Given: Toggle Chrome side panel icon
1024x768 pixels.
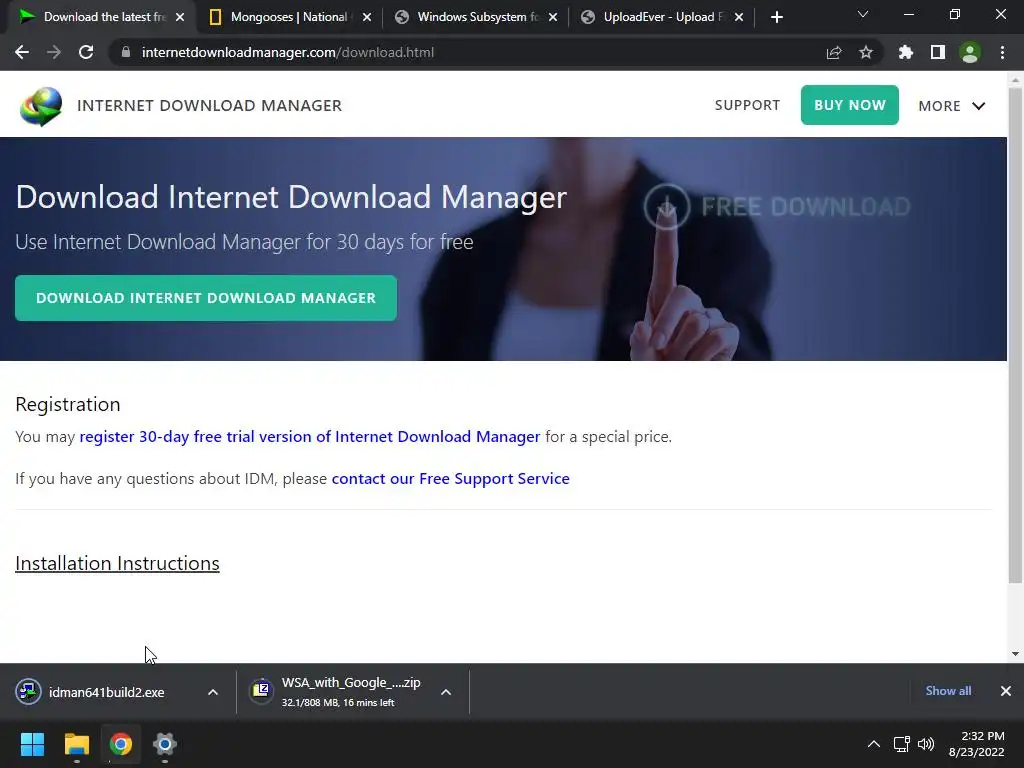Looking at the screenshot, I should 938,52.
